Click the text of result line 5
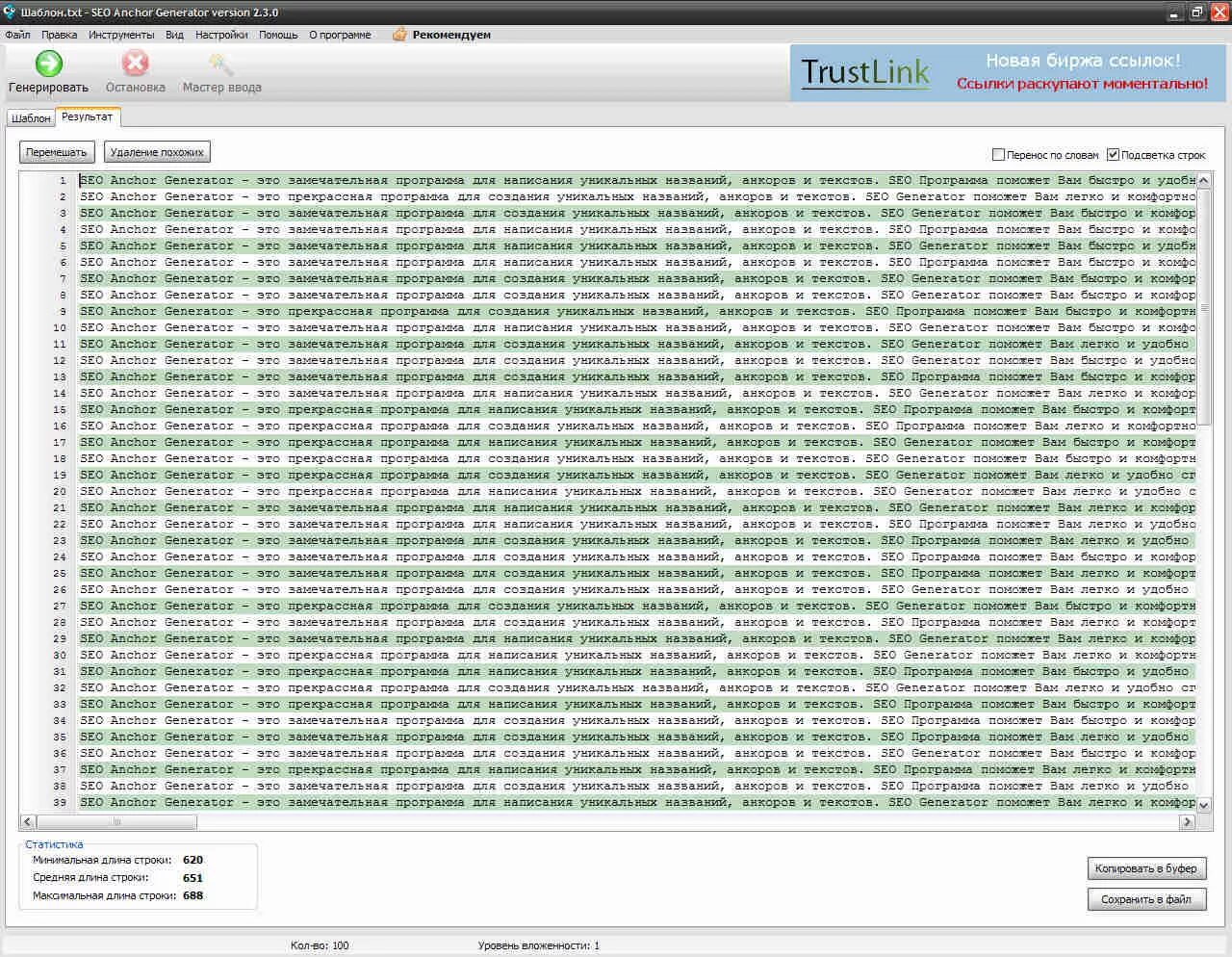 click(637, 246)
